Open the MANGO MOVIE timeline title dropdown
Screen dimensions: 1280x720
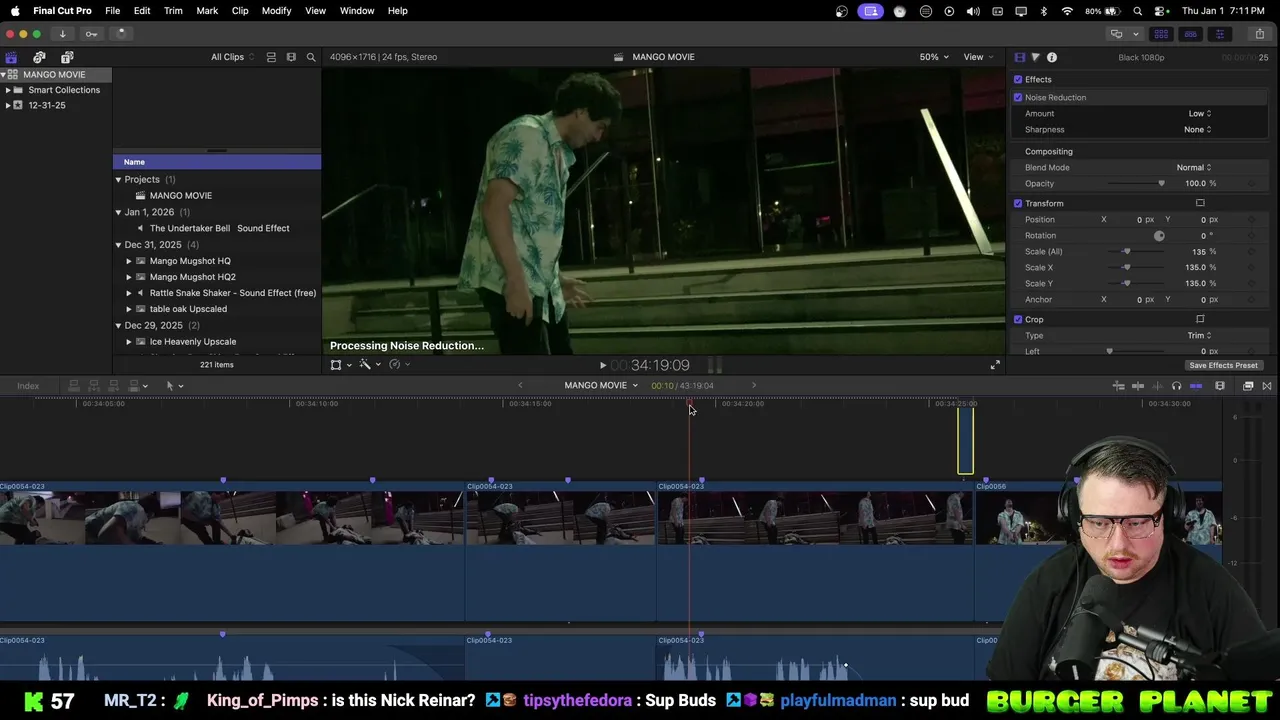600,386
